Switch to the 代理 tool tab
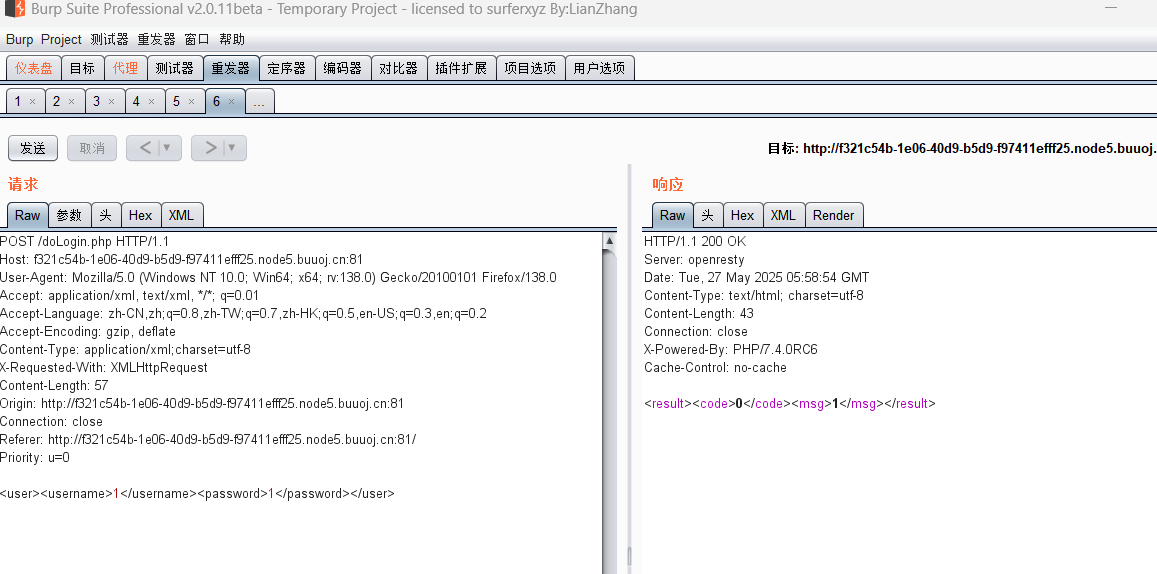 [x=125, y=68]
